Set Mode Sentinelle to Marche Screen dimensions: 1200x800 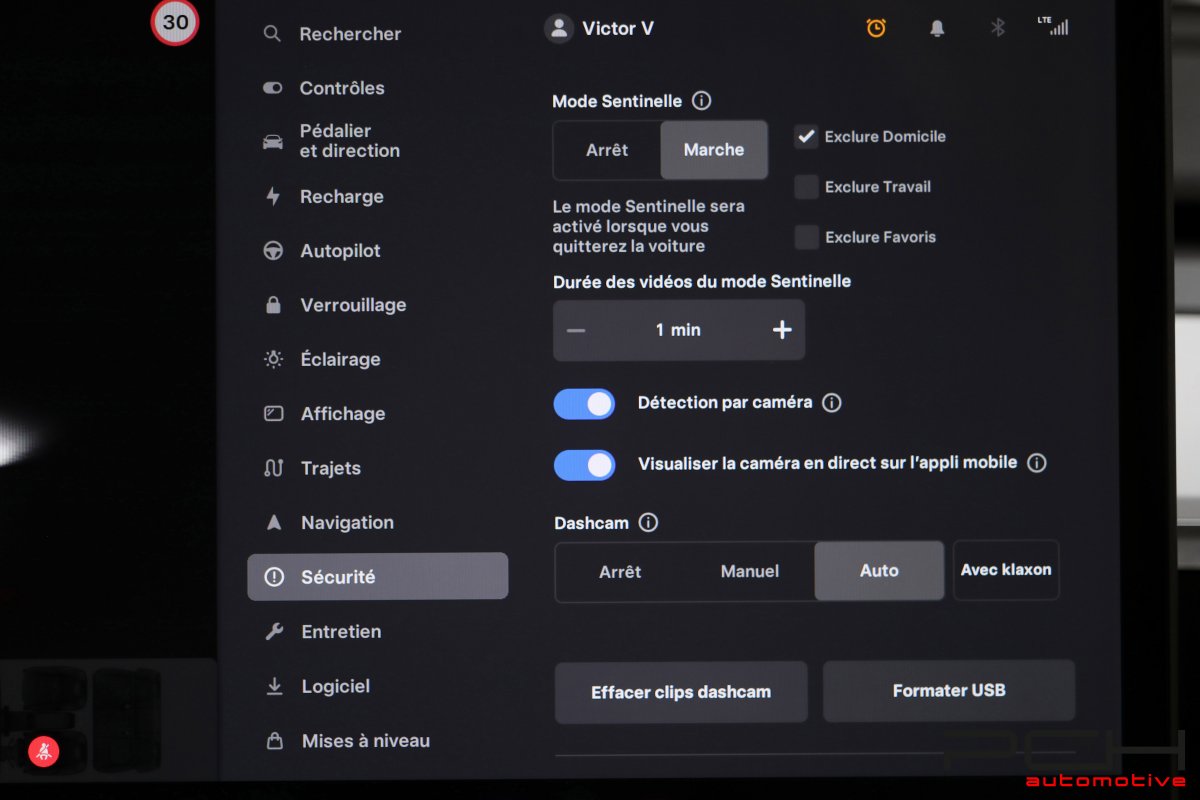click(714, 150)
